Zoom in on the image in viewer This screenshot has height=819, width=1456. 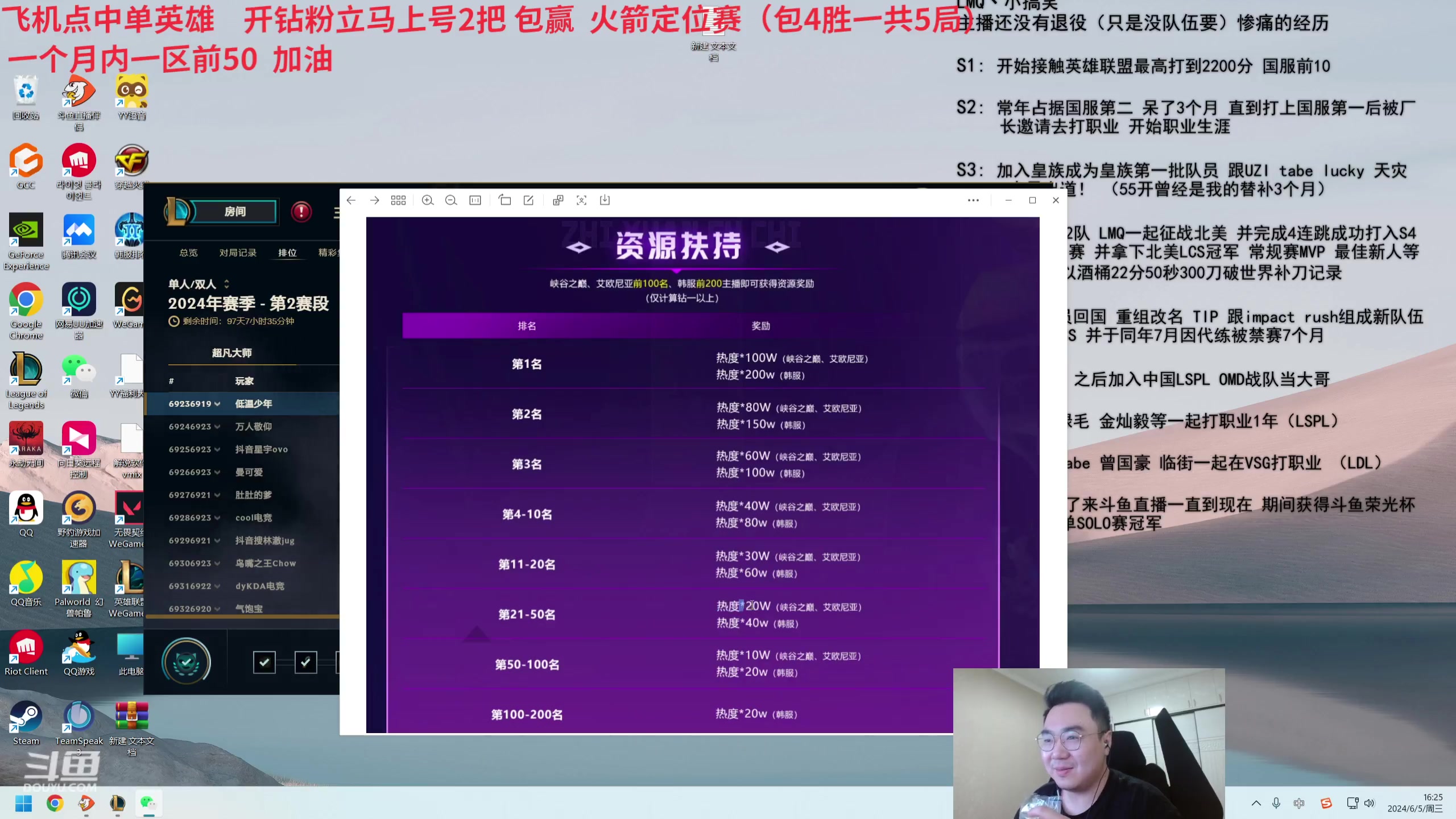428,200
